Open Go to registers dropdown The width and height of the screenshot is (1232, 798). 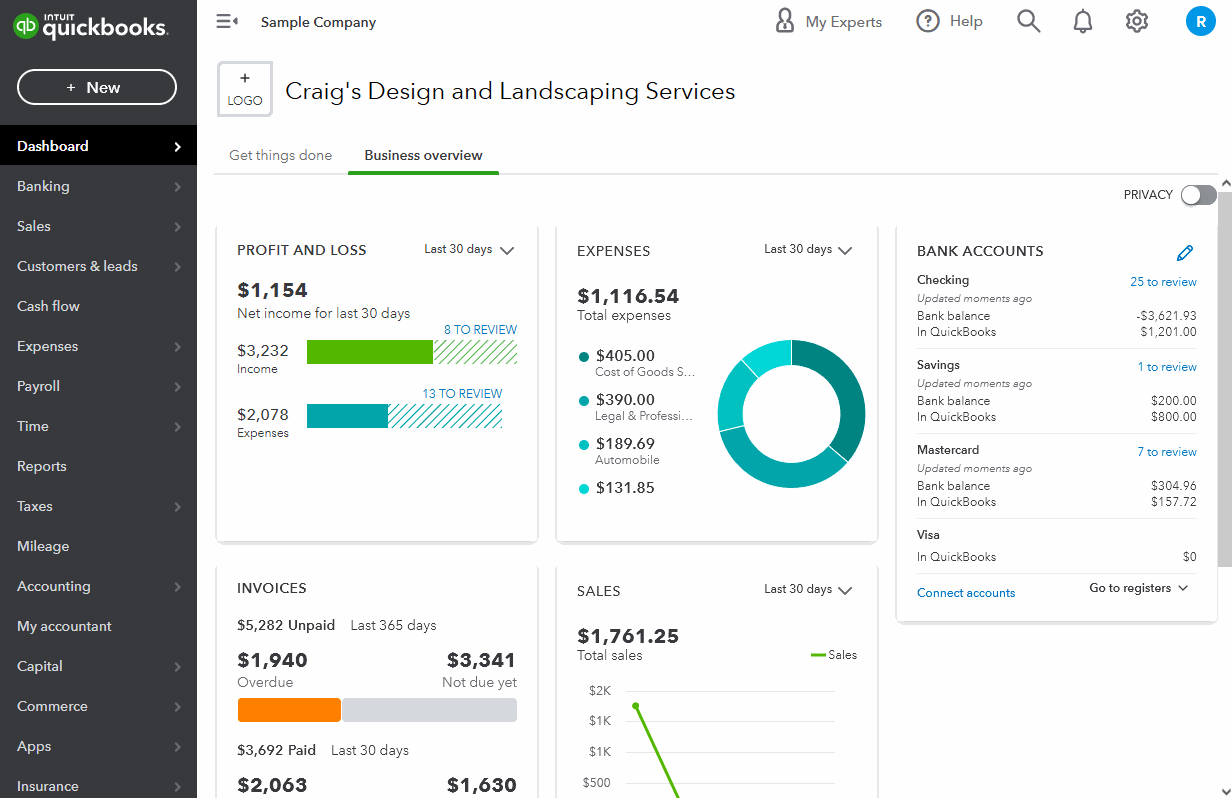click(x=1139, y=588)
